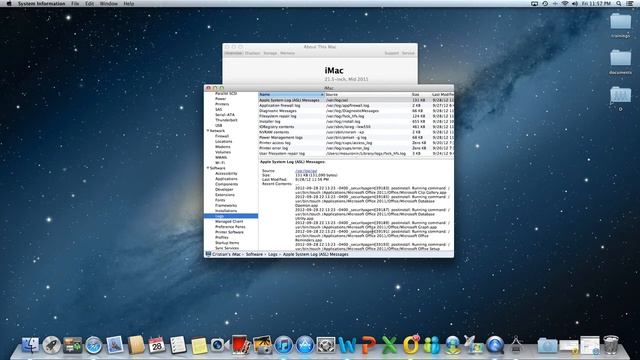Launch Microsoft Excel X icon
This screenshot has height=360, width=640.
[389, 345]
